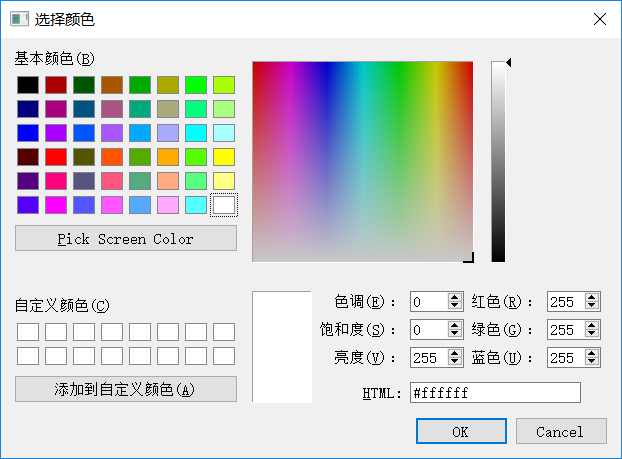
Task: Select the hot pink basic color swatch
Action: (56, 181)
